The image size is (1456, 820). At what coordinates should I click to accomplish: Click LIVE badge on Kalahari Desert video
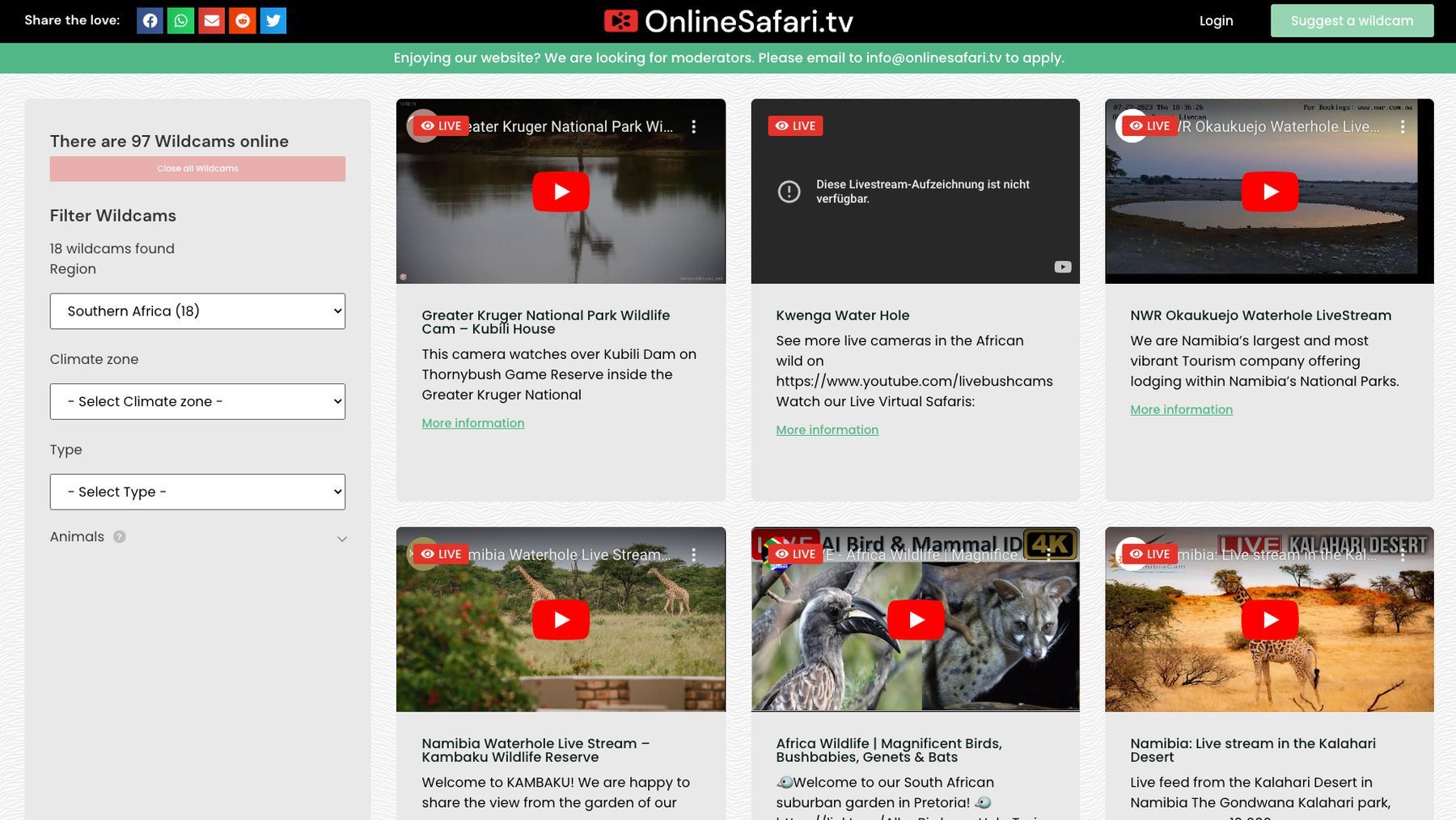1149,554
